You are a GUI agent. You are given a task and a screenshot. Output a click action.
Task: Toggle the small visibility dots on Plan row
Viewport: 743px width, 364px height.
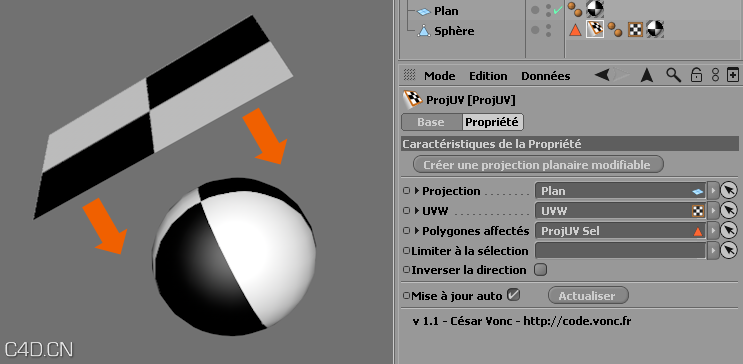pyautogui.click(x=548, y=10)
